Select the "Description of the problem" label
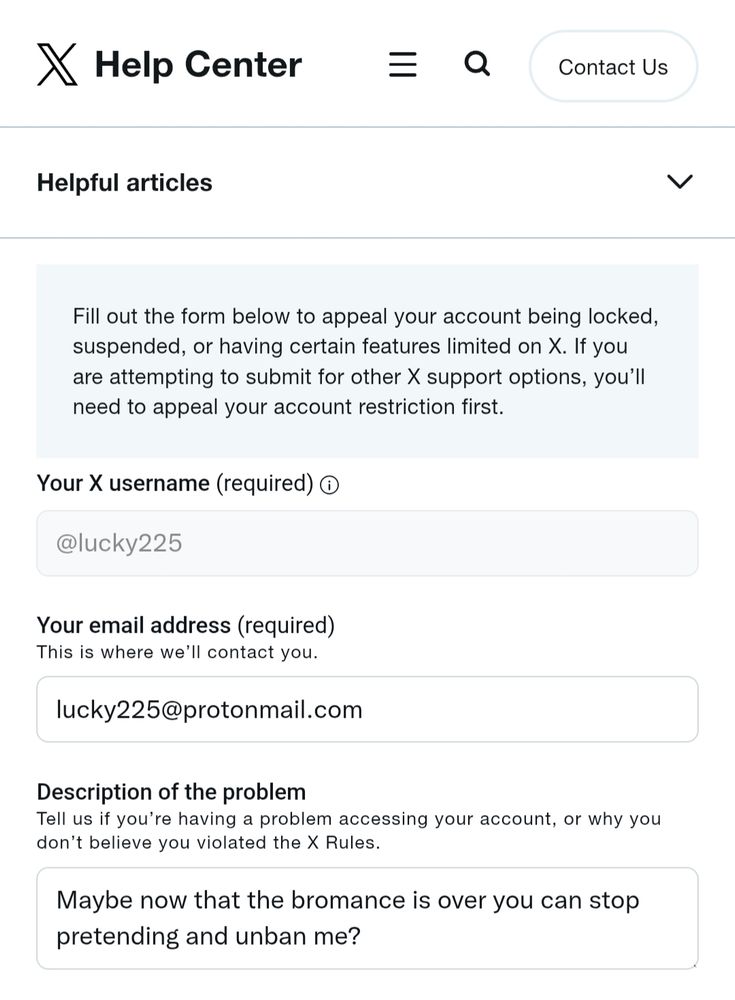 tap(171, 792)
